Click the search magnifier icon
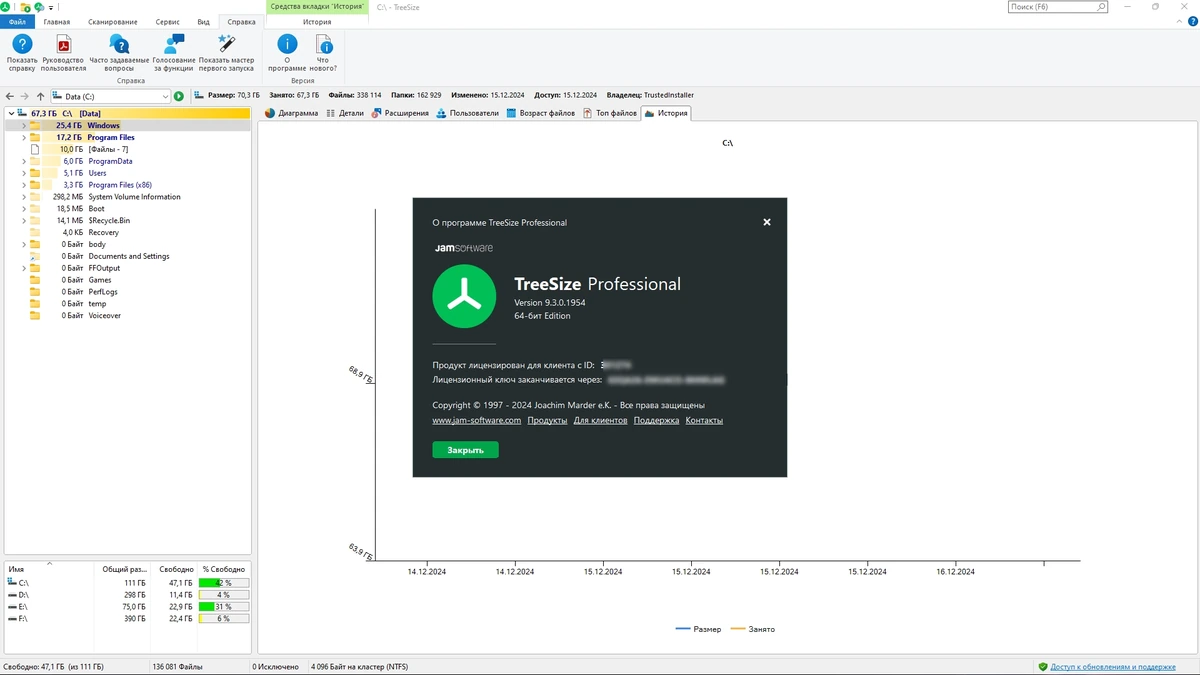 [1102, 7]
